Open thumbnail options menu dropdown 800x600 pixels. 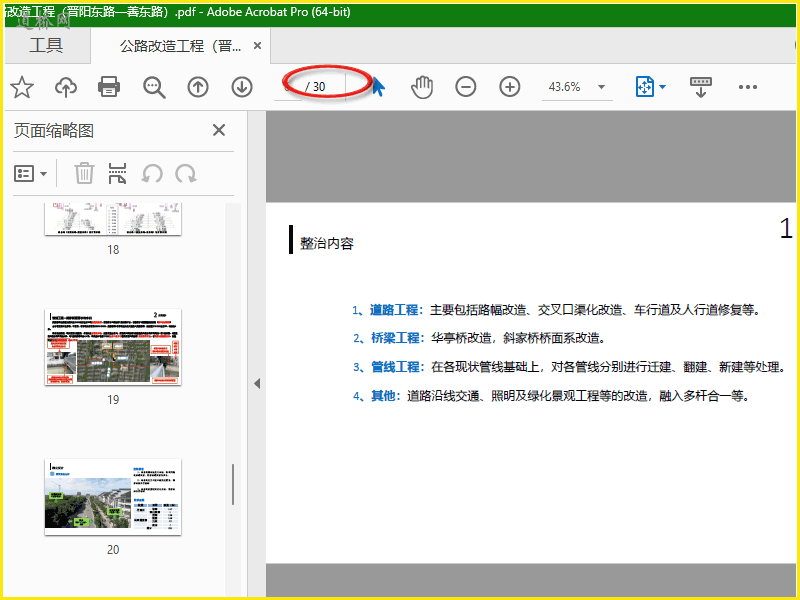click(31, 174)
